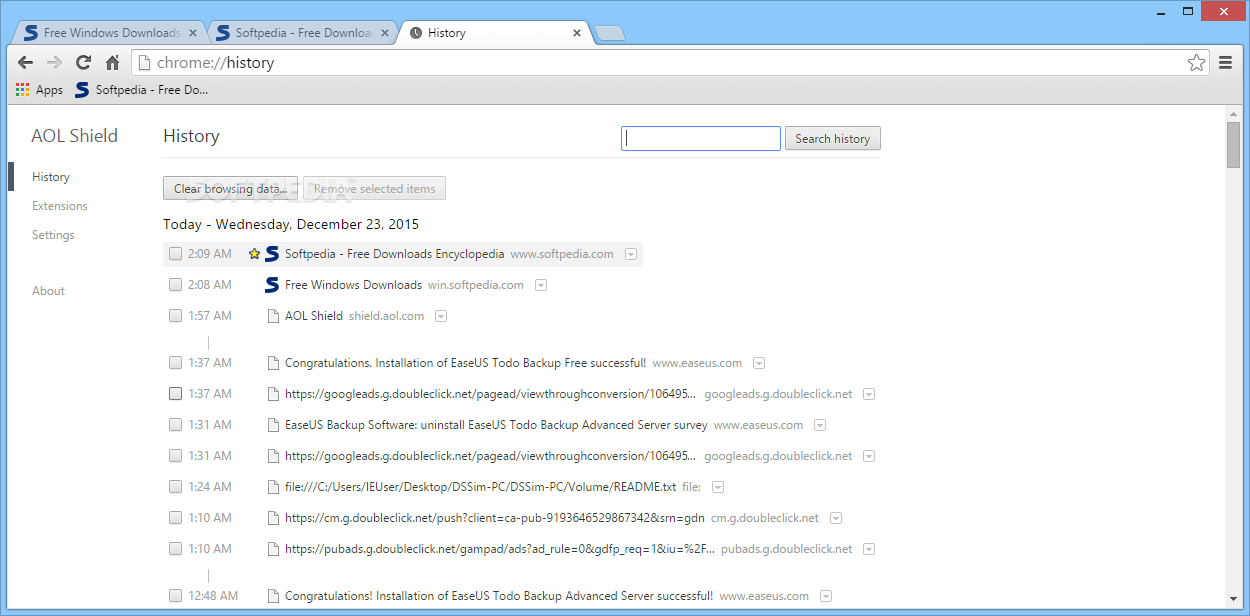Click the vertical scrollbar thumb
Viewport: 1250px width, 616px height.
point(1233,146)
